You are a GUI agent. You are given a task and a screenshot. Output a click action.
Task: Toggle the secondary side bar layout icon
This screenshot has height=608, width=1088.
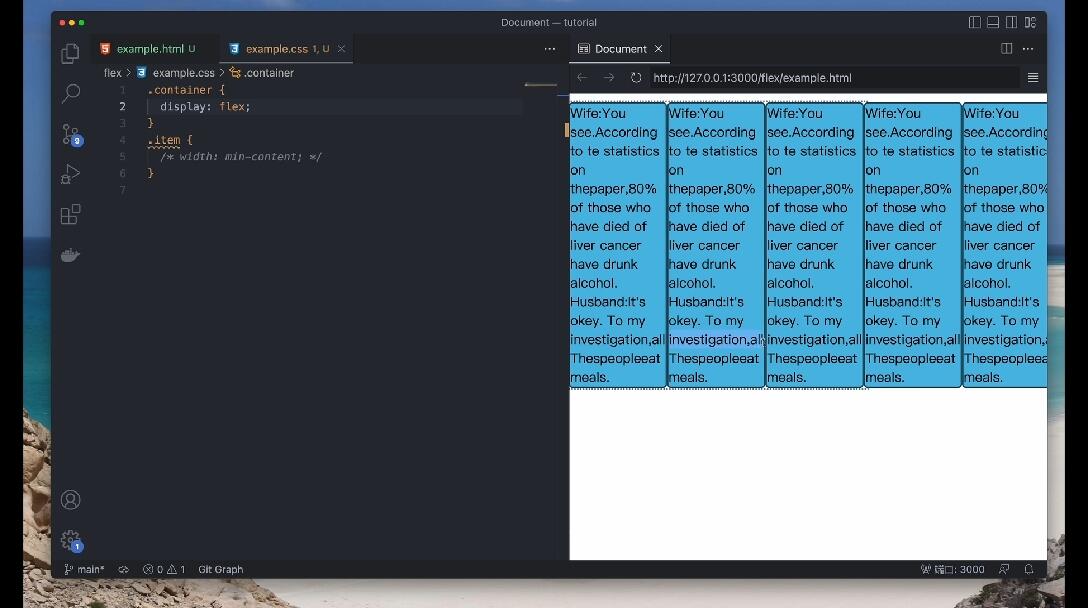tap(1012, 22)
